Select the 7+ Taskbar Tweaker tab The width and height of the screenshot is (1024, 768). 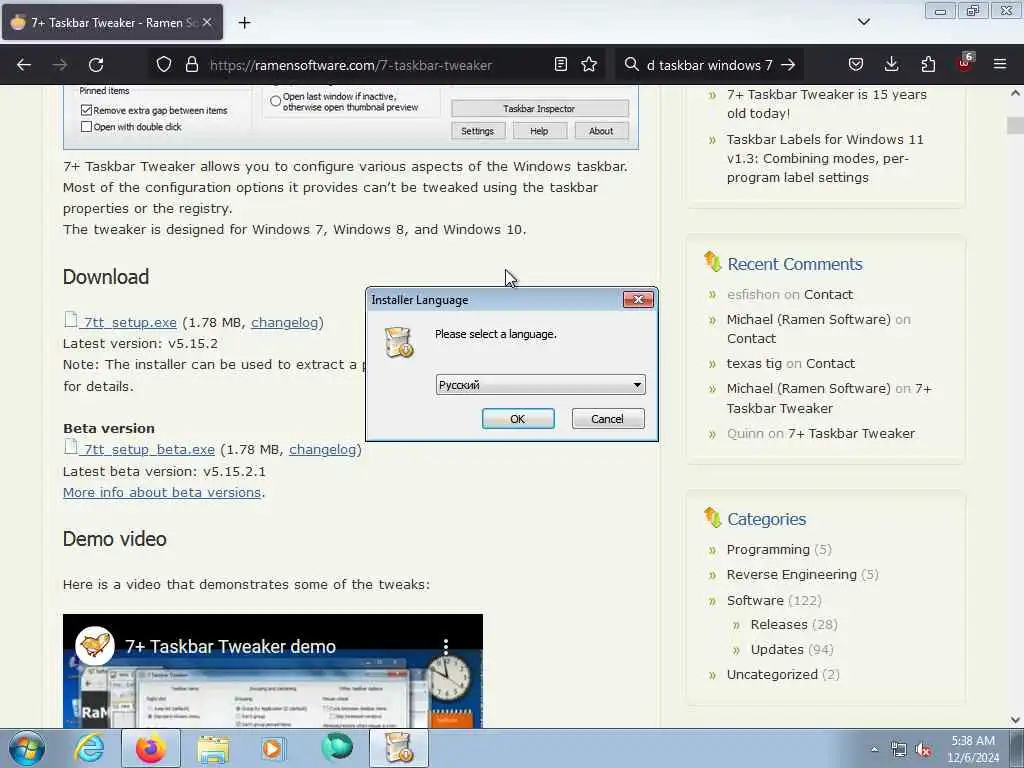tap(112, 22)
